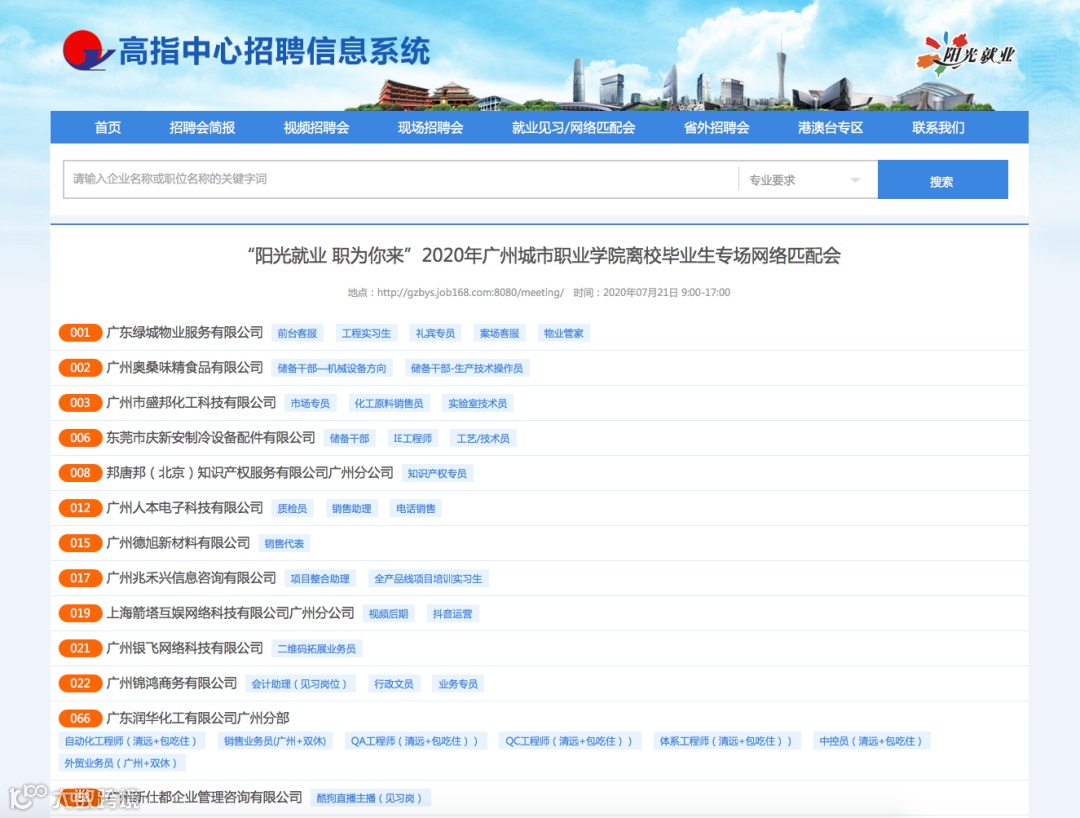The height and width of the screenshot is (818, 1080).
Task: Open 会计助理（见习岗位）position
Action: [x=300, y=684]
